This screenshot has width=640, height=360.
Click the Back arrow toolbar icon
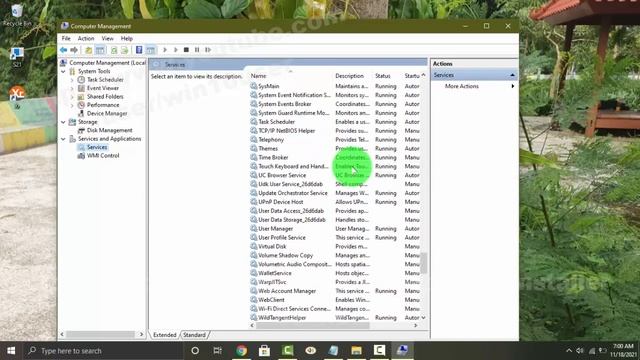pos(63,50)
